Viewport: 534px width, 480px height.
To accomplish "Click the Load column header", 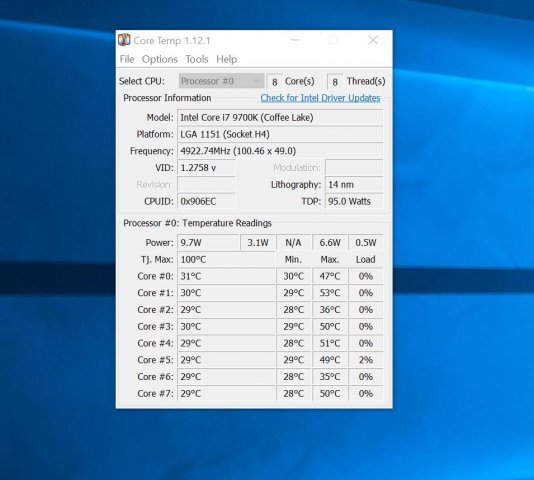I will coord(366,260).
